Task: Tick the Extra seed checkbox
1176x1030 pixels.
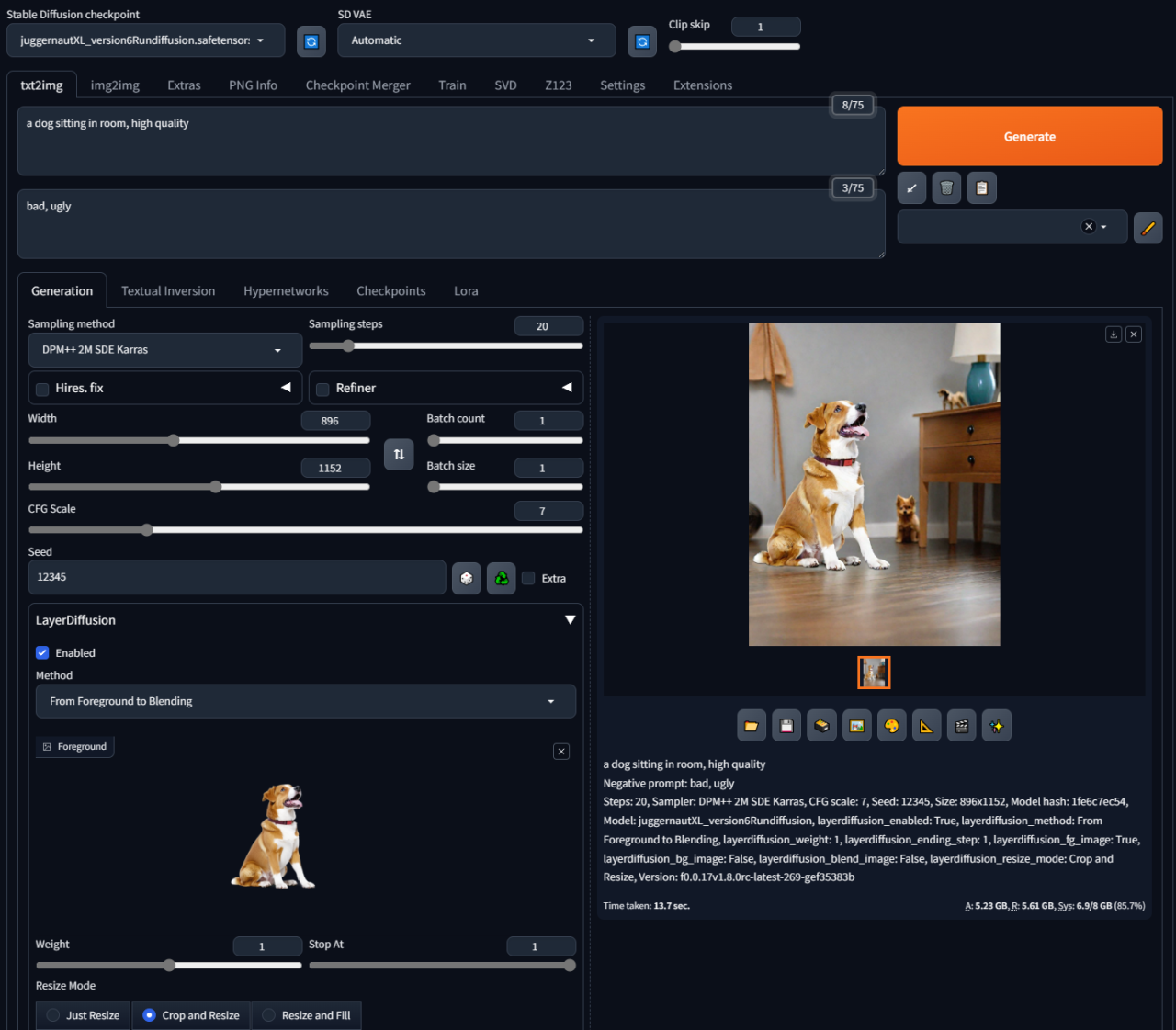Action: click(x=528, y=578)
